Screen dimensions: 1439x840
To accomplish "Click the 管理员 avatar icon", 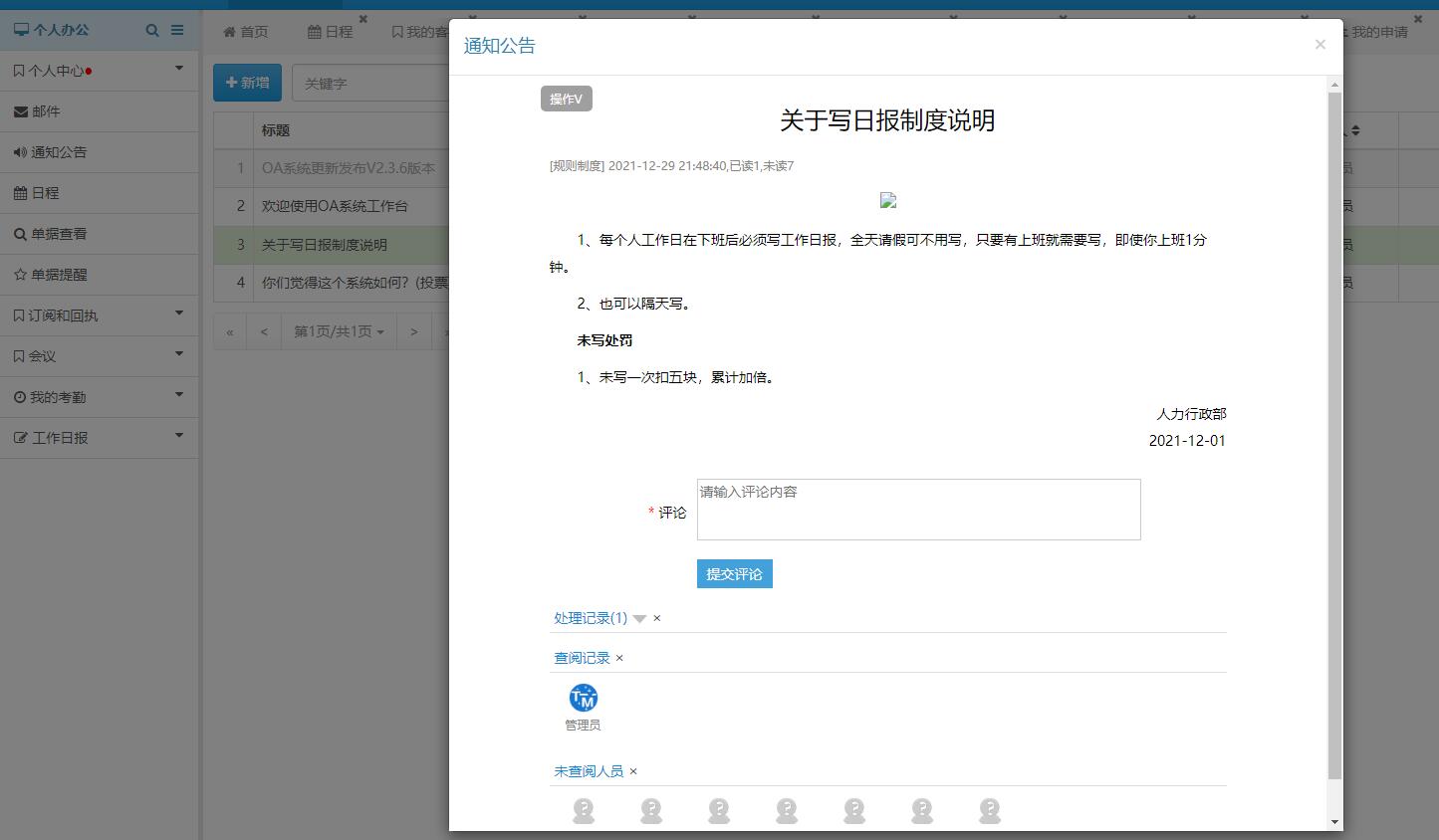I will [583, 698].
